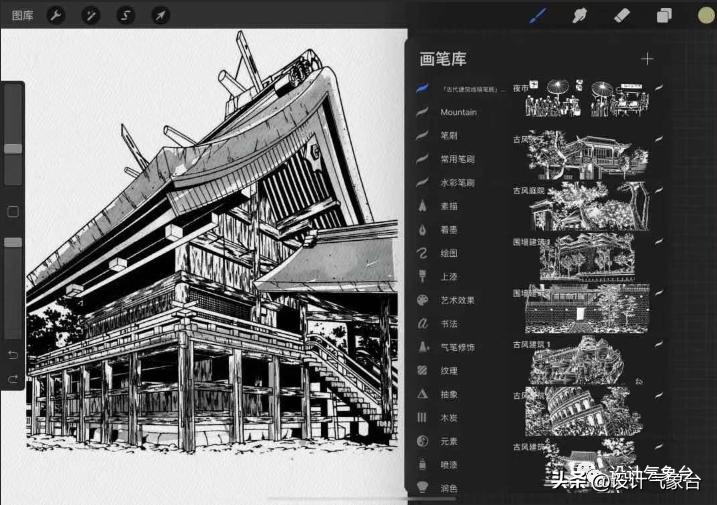Add a new brush with plus button
Screen dimensions: 717x505
pos(647,59)
